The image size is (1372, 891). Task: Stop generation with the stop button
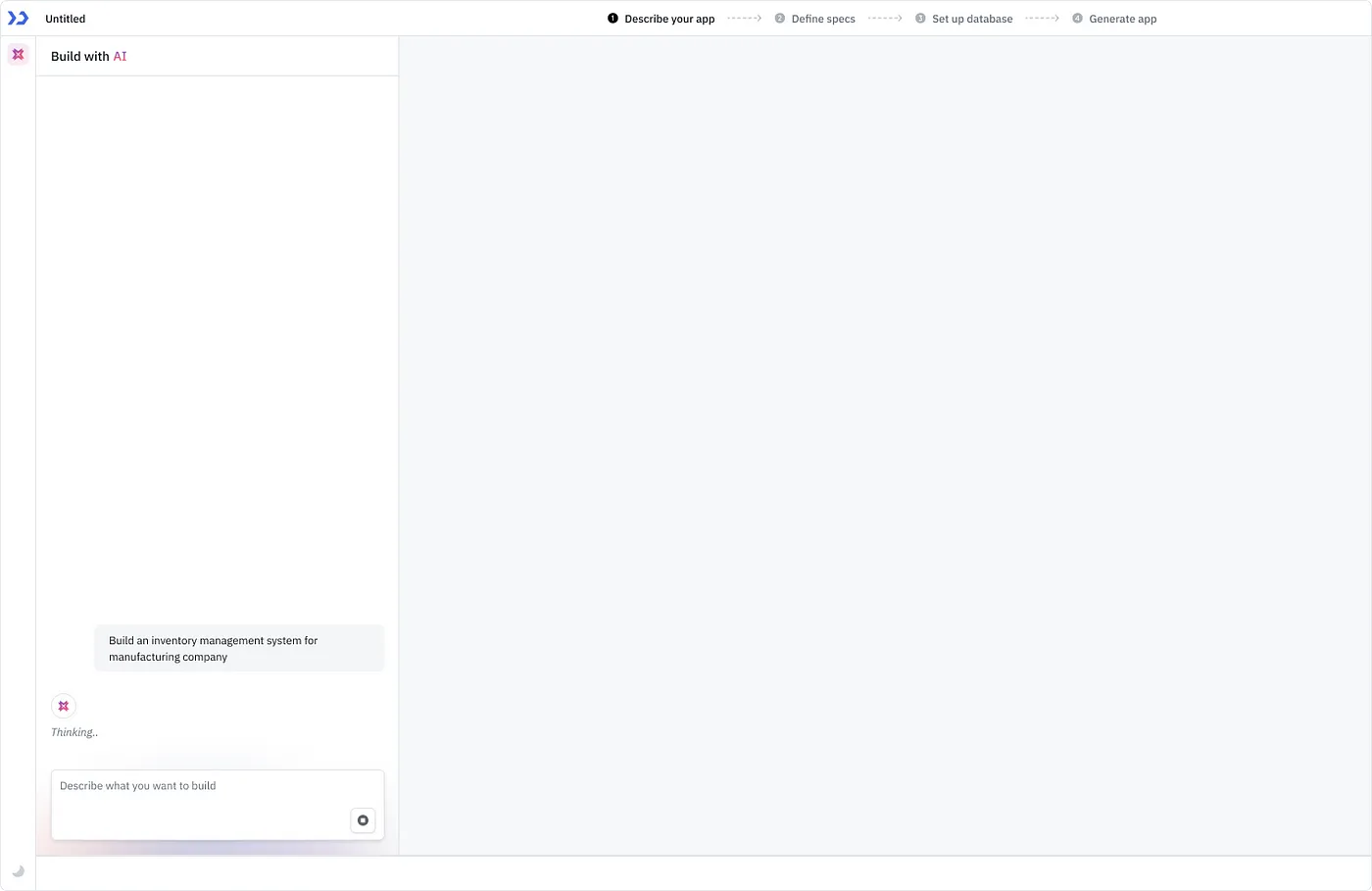point(363,820)
